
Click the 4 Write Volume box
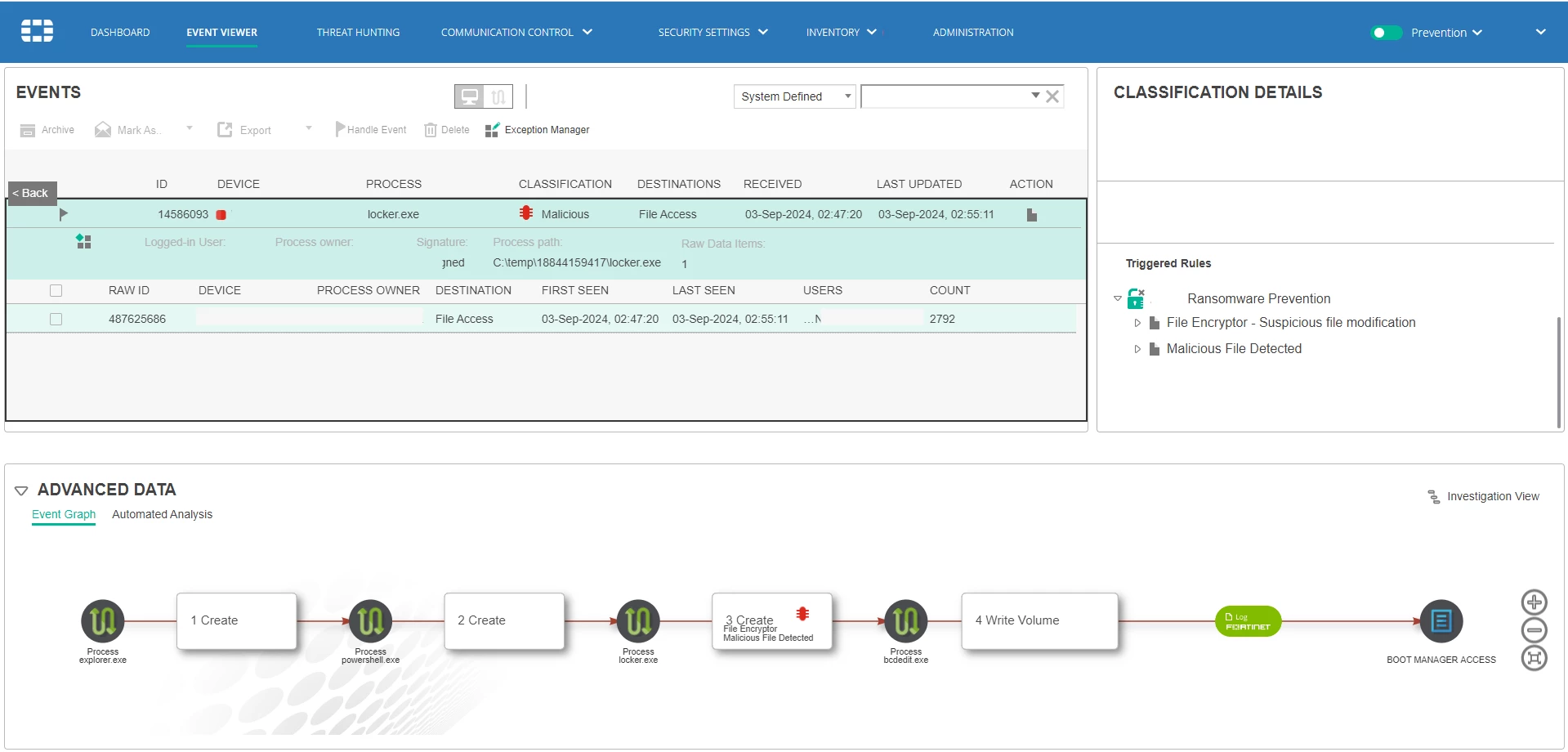[x=1039, y=621]
